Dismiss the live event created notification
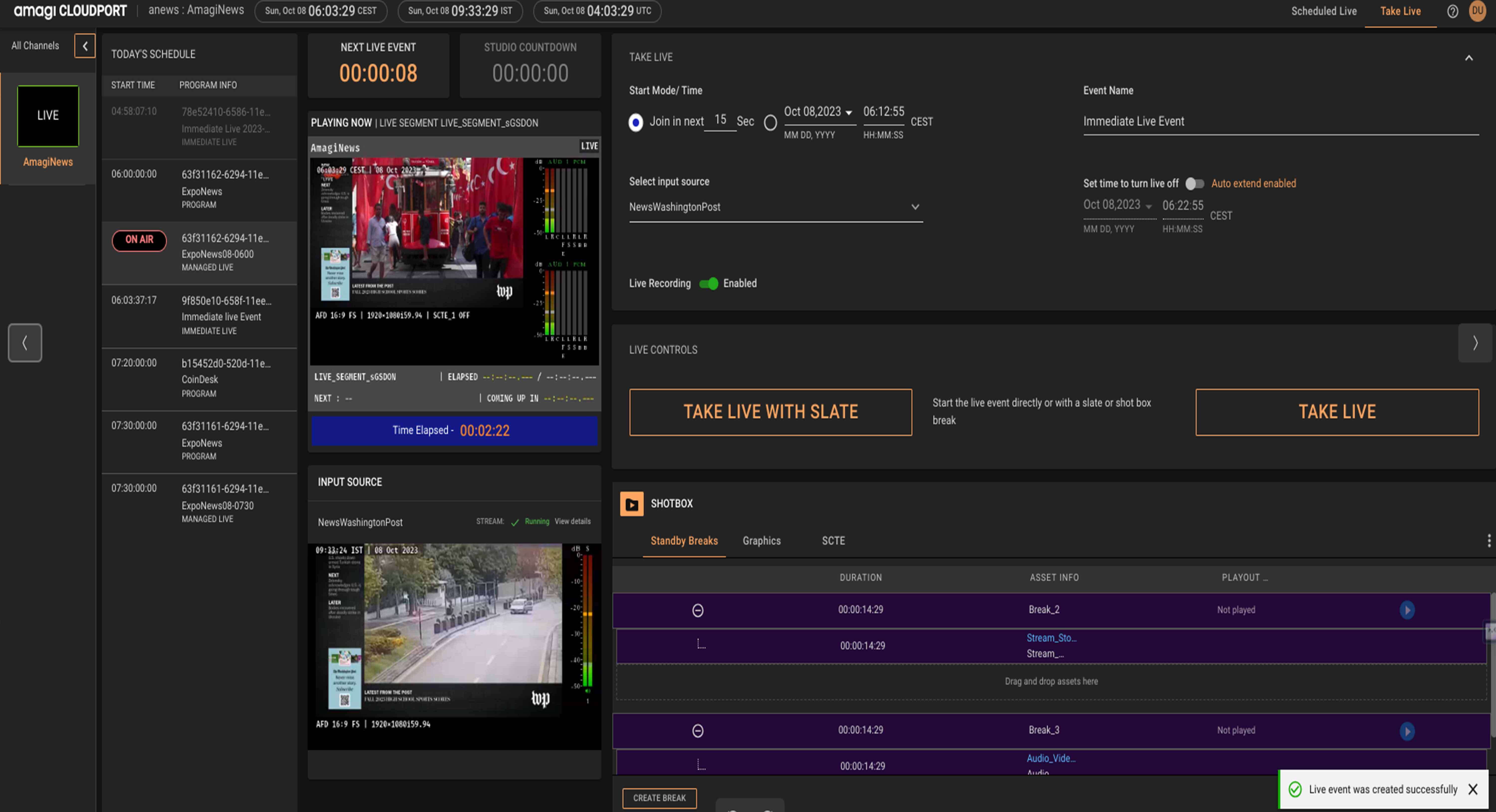The image size is (1496, 812). (1473, 789)
